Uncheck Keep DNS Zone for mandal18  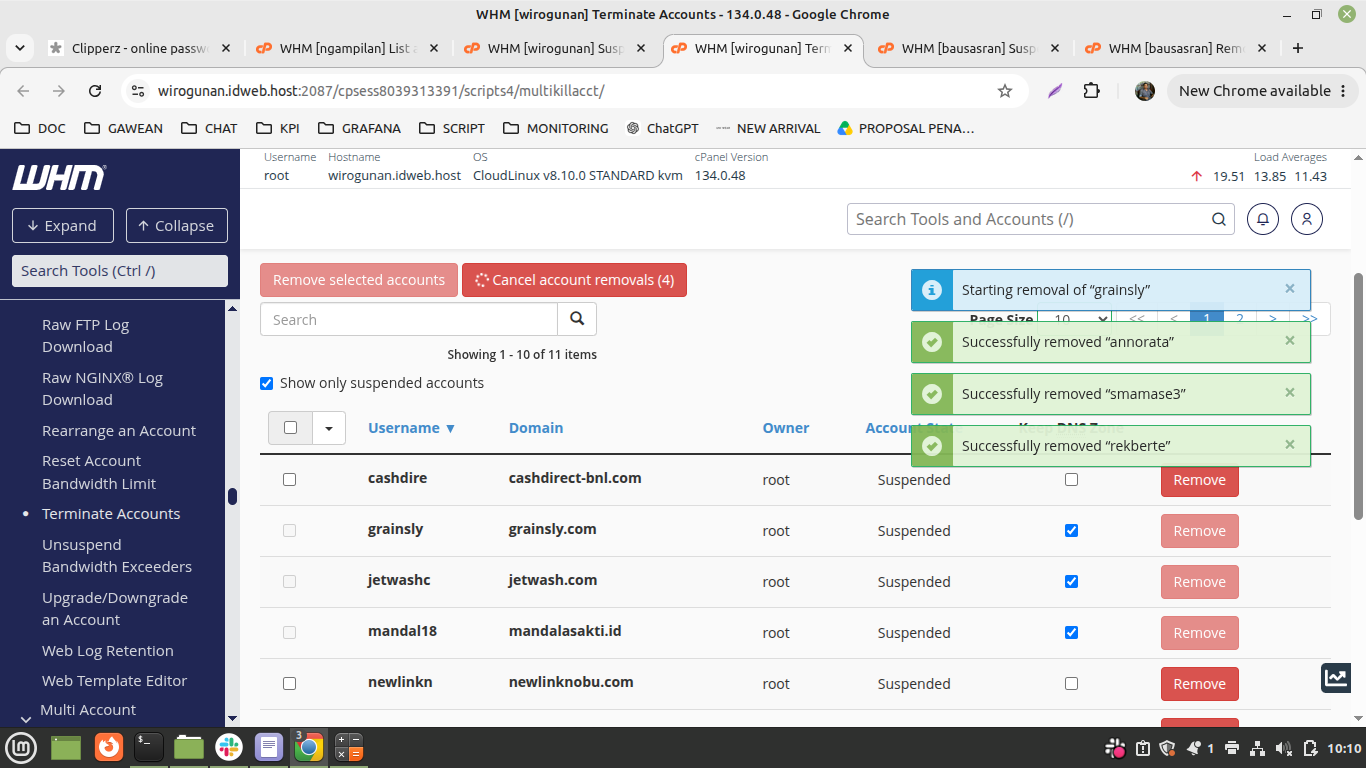(x=1071, y=632)
